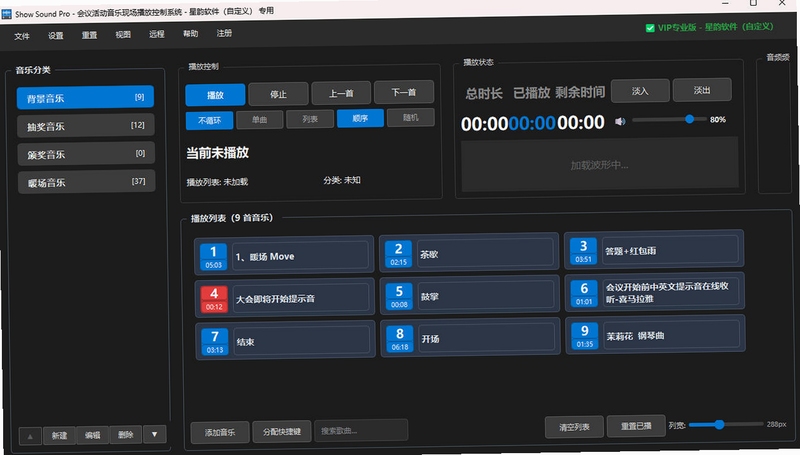Play track 3 答题+红包雨
This screenshot has width=800, height=455.
point(654,249)
